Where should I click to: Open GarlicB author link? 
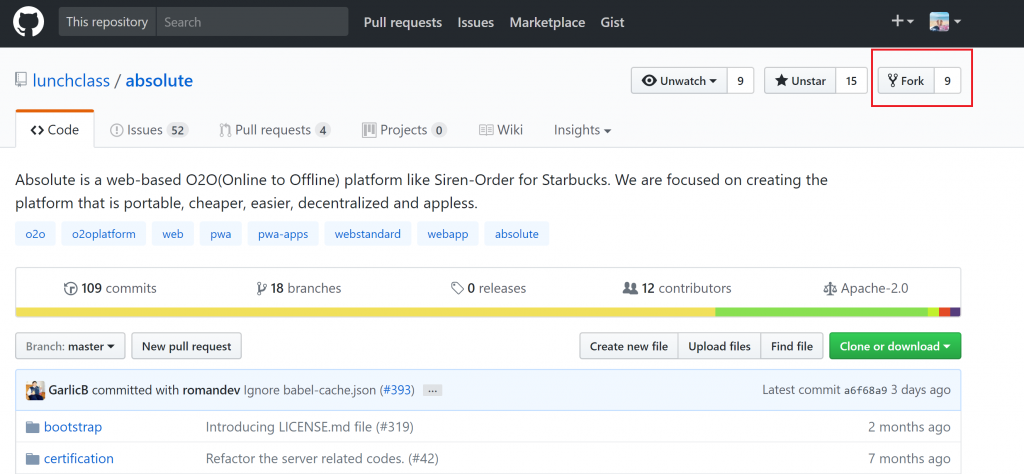point(69,390)
